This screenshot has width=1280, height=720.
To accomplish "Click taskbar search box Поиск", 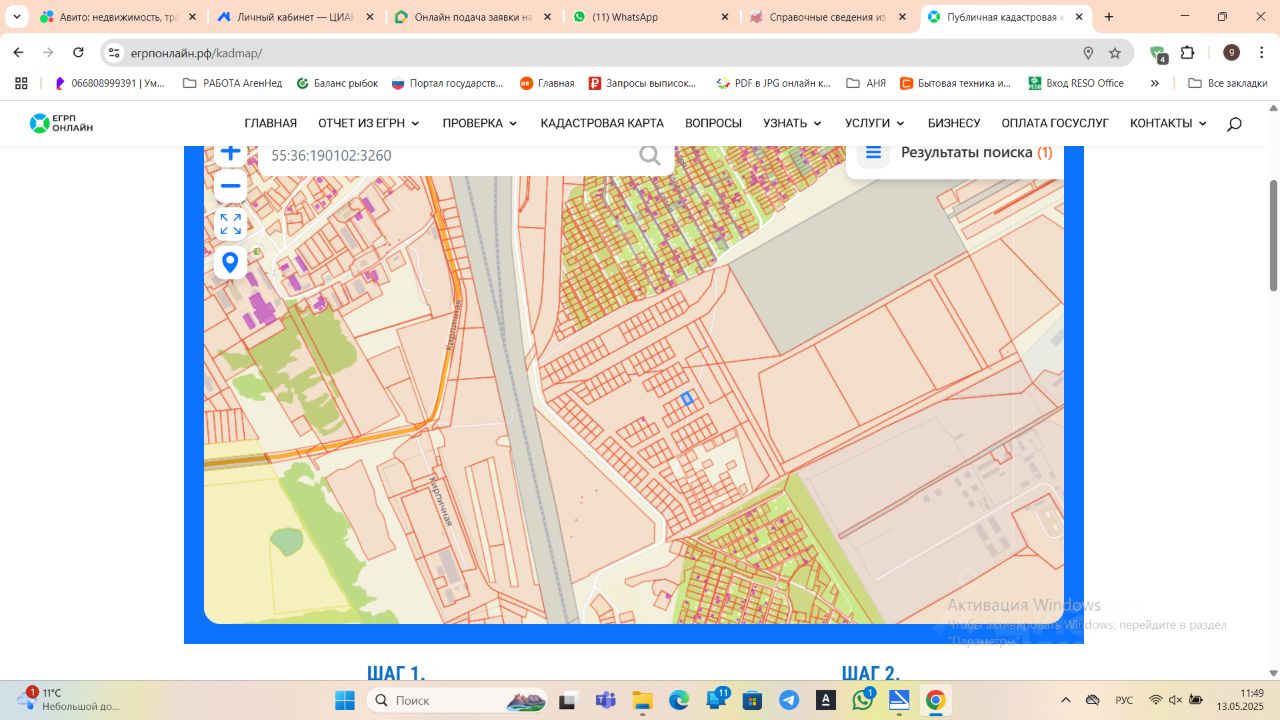I will point(457,700).
